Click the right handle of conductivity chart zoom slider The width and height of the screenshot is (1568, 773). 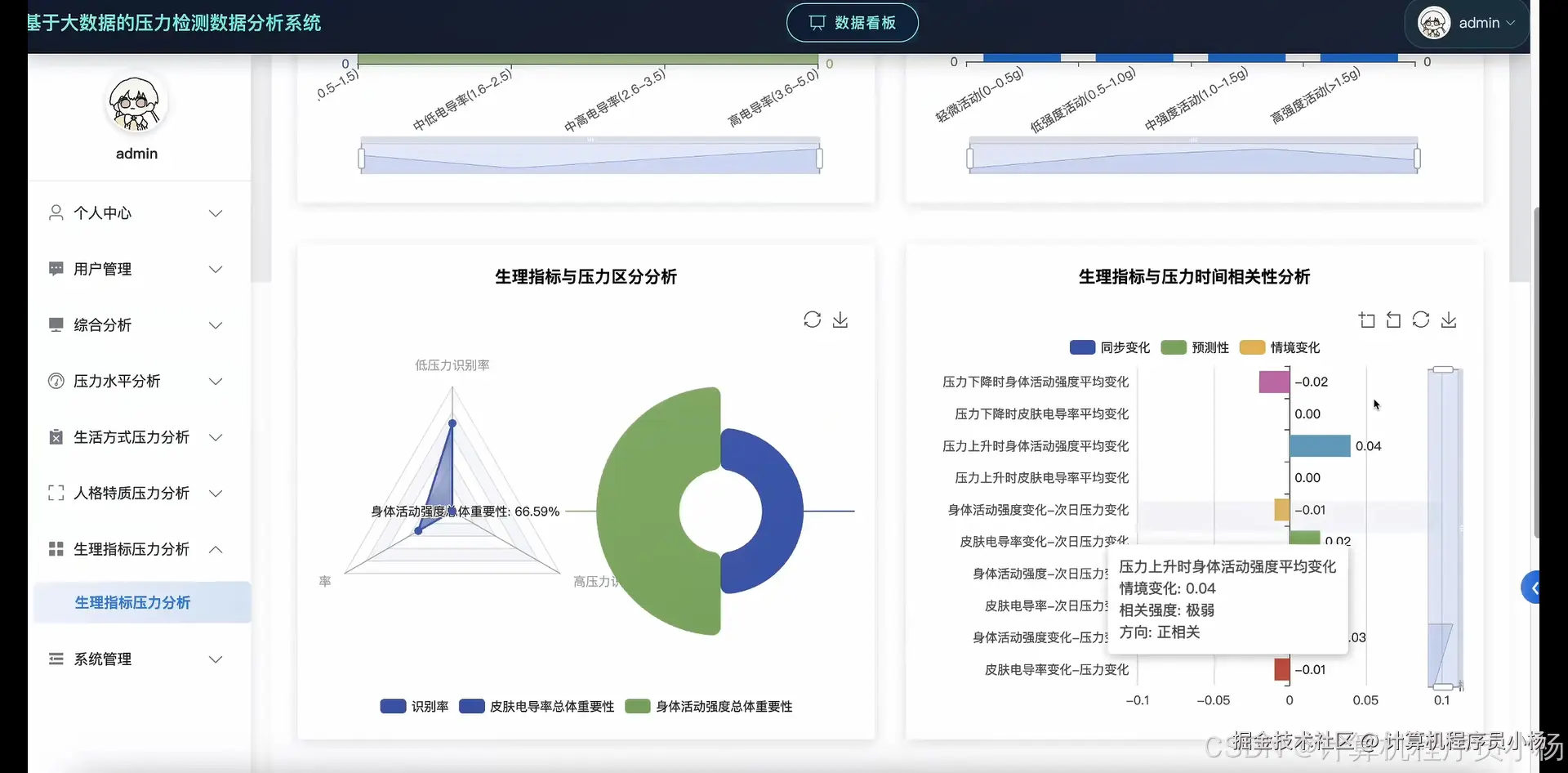(x=819, y=159)
